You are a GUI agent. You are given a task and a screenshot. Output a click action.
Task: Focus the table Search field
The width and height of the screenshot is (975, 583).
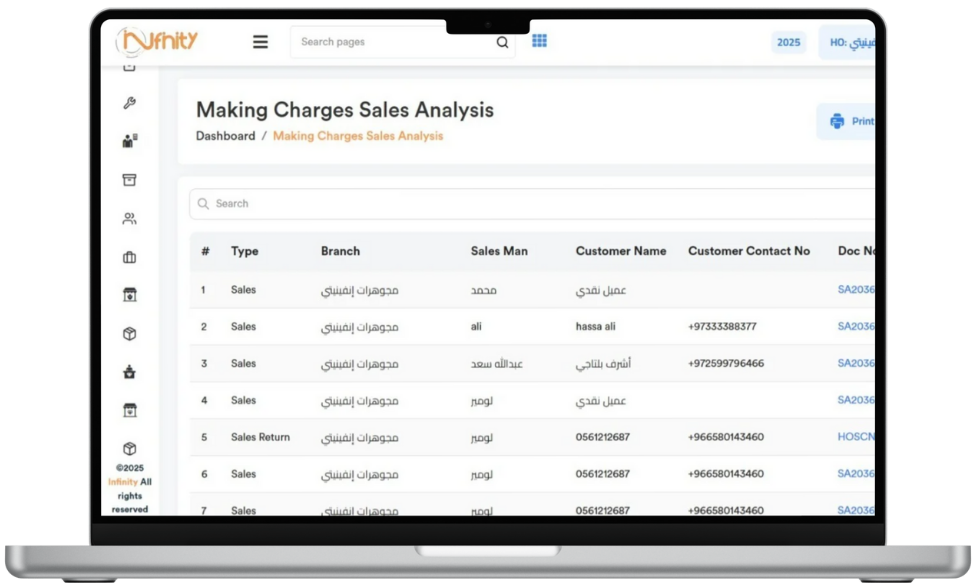[x=530, y=204]
